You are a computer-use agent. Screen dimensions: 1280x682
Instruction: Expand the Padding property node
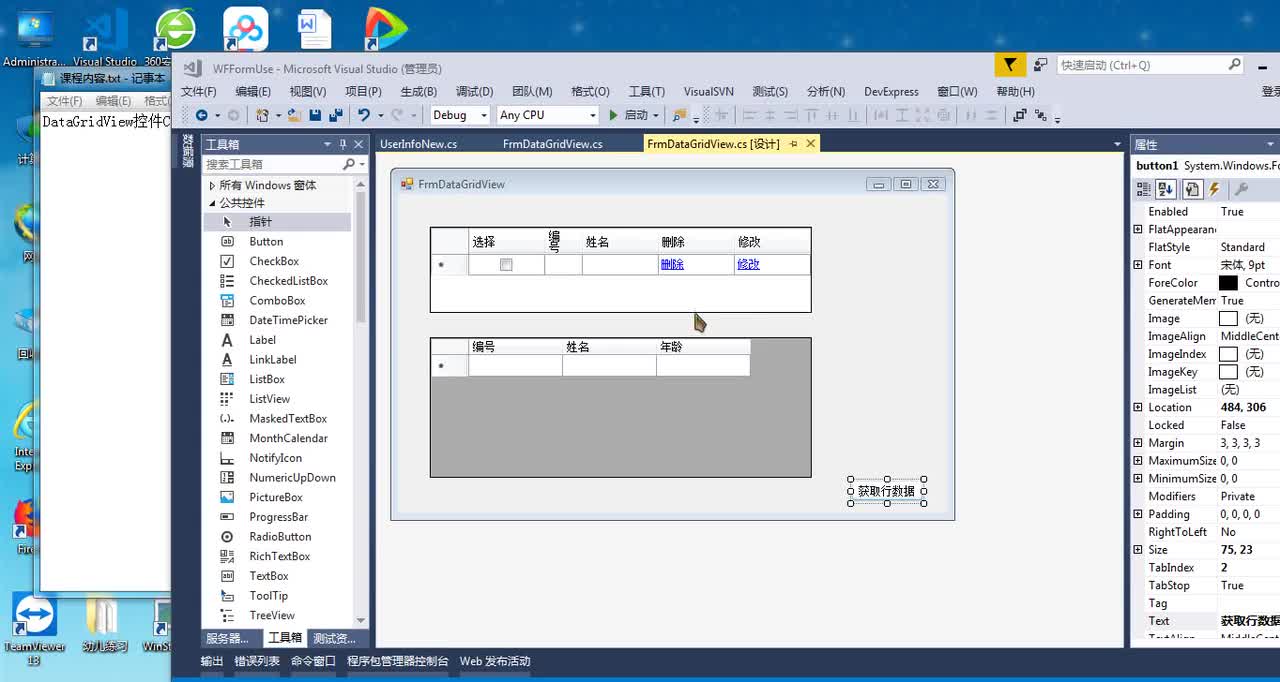[1138, 514]
